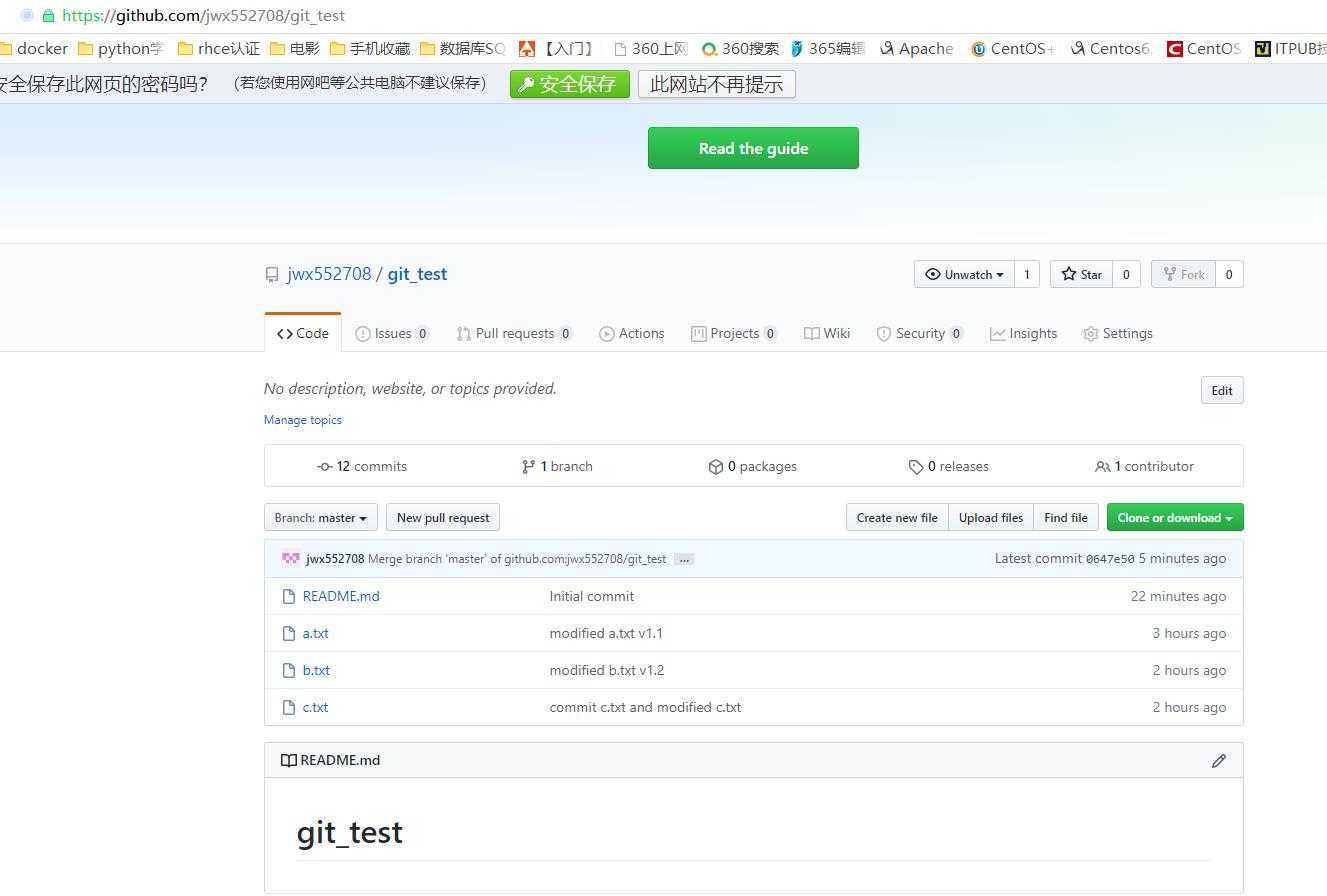The width and height of the screenshot is (1327, 896).
Task: Switch to the Pull requests tab
Action: click(x=514, y=334)
